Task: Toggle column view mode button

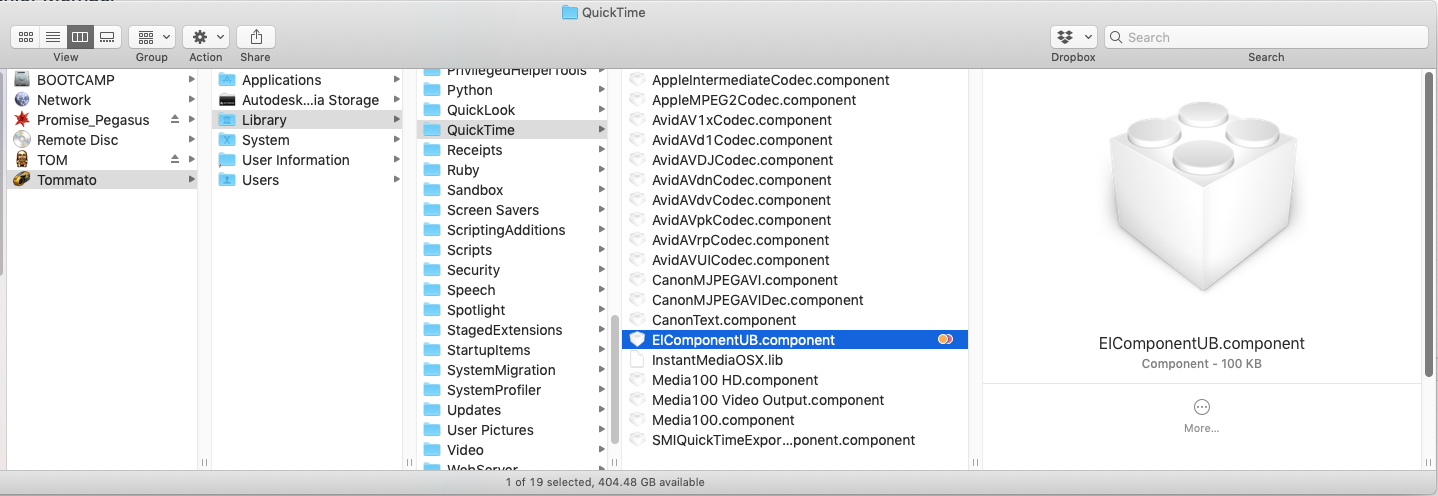Action: 80,37
